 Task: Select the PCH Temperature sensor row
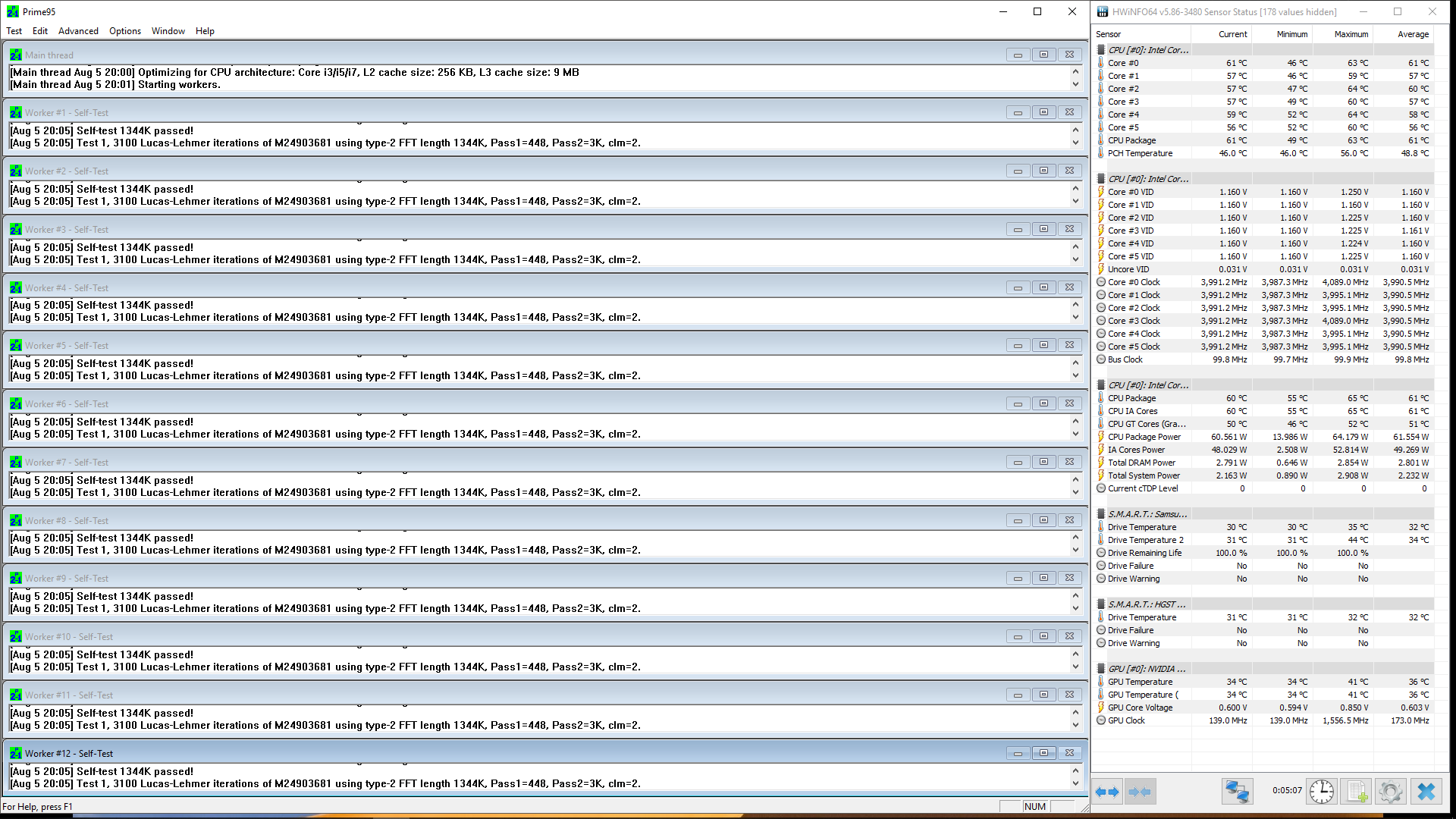pos(1264,153)
